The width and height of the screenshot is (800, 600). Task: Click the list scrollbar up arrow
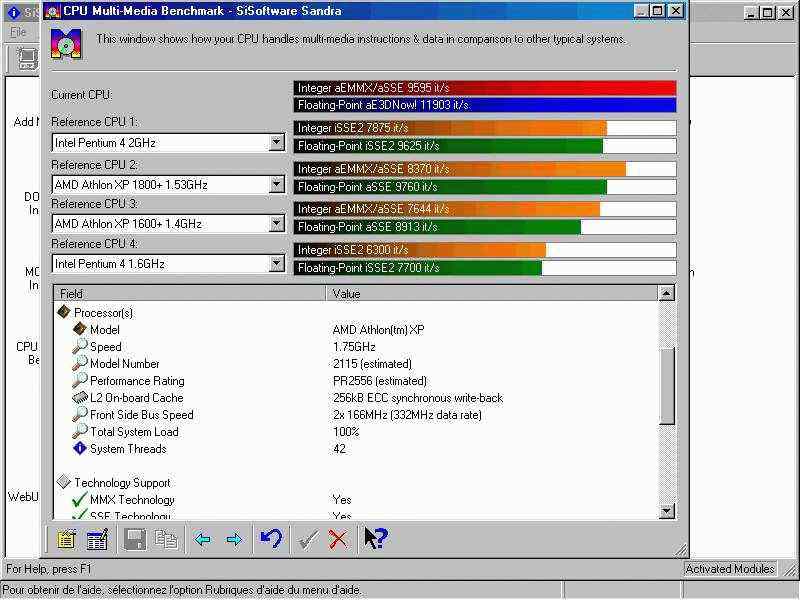click(x=666, y=293)
